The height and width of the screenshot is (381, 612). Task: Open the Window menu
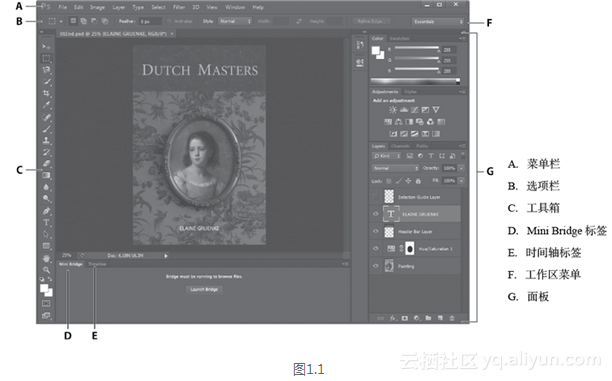pos(235,7)
